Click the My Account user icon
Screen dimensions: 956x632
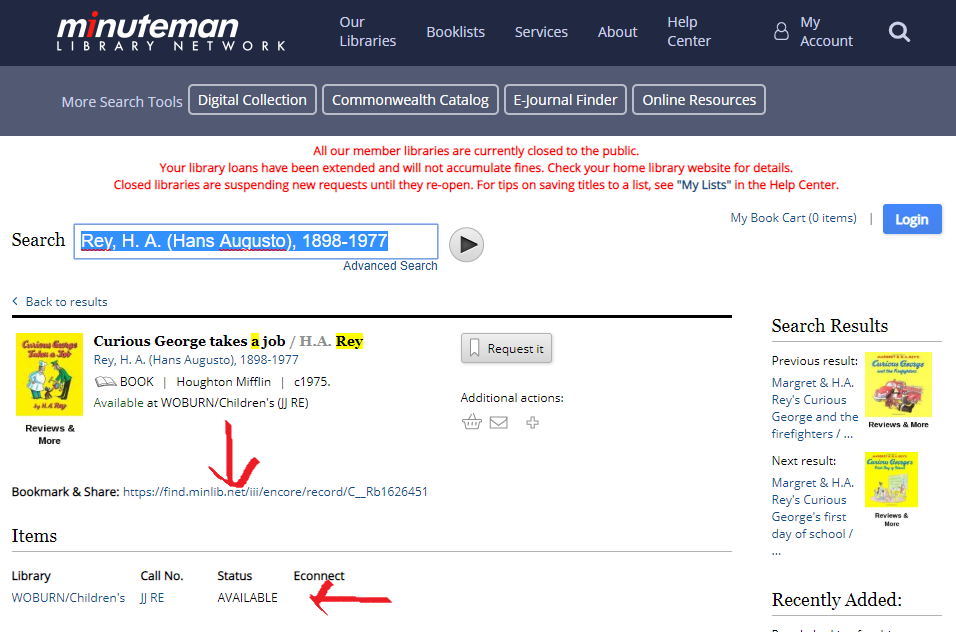click(x=781, y=32)
